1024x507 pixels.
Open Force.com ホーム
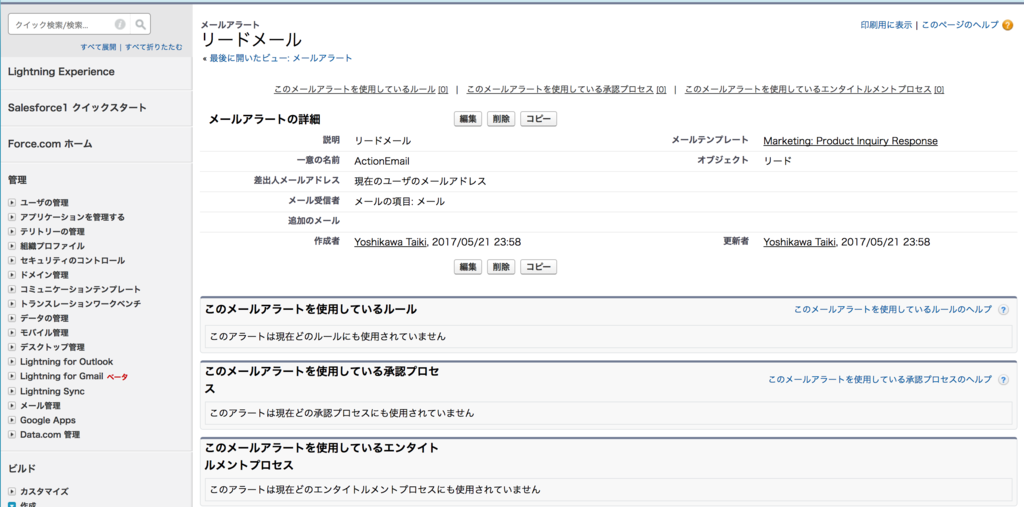[x=50, y=144]
